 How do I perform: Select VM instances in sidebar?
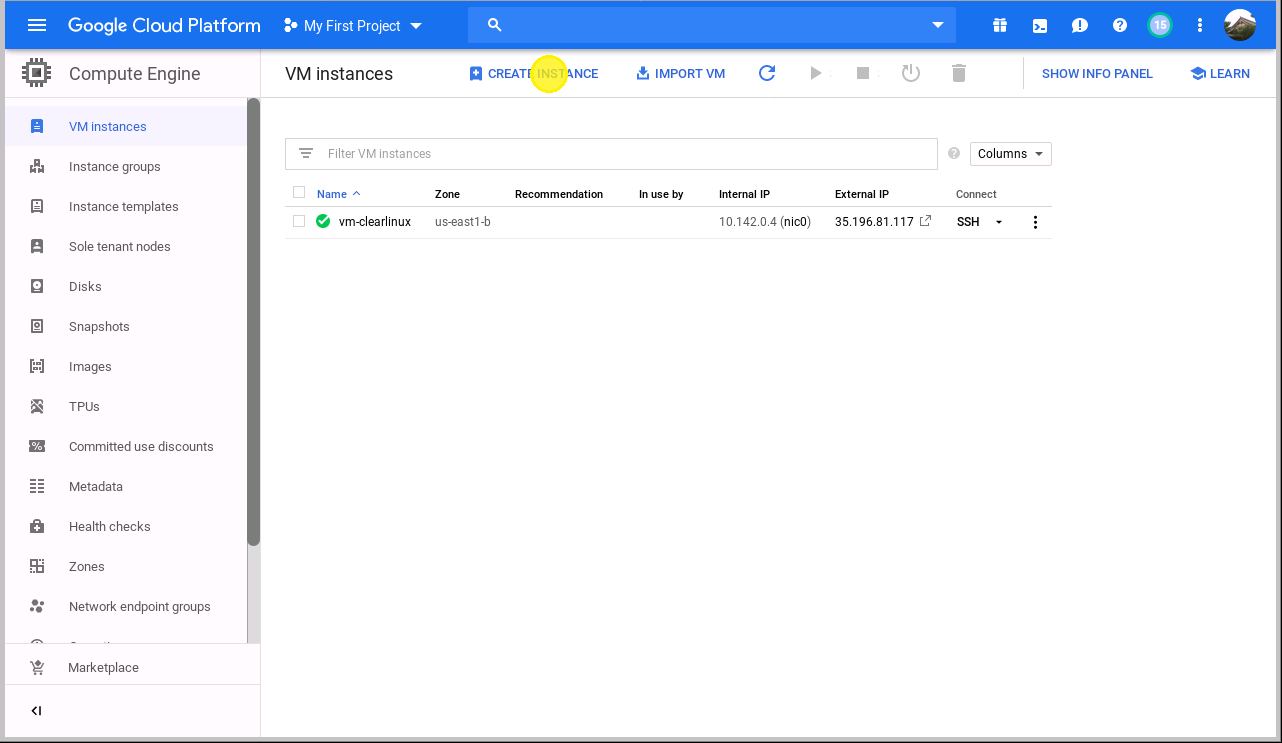[125, 126]
